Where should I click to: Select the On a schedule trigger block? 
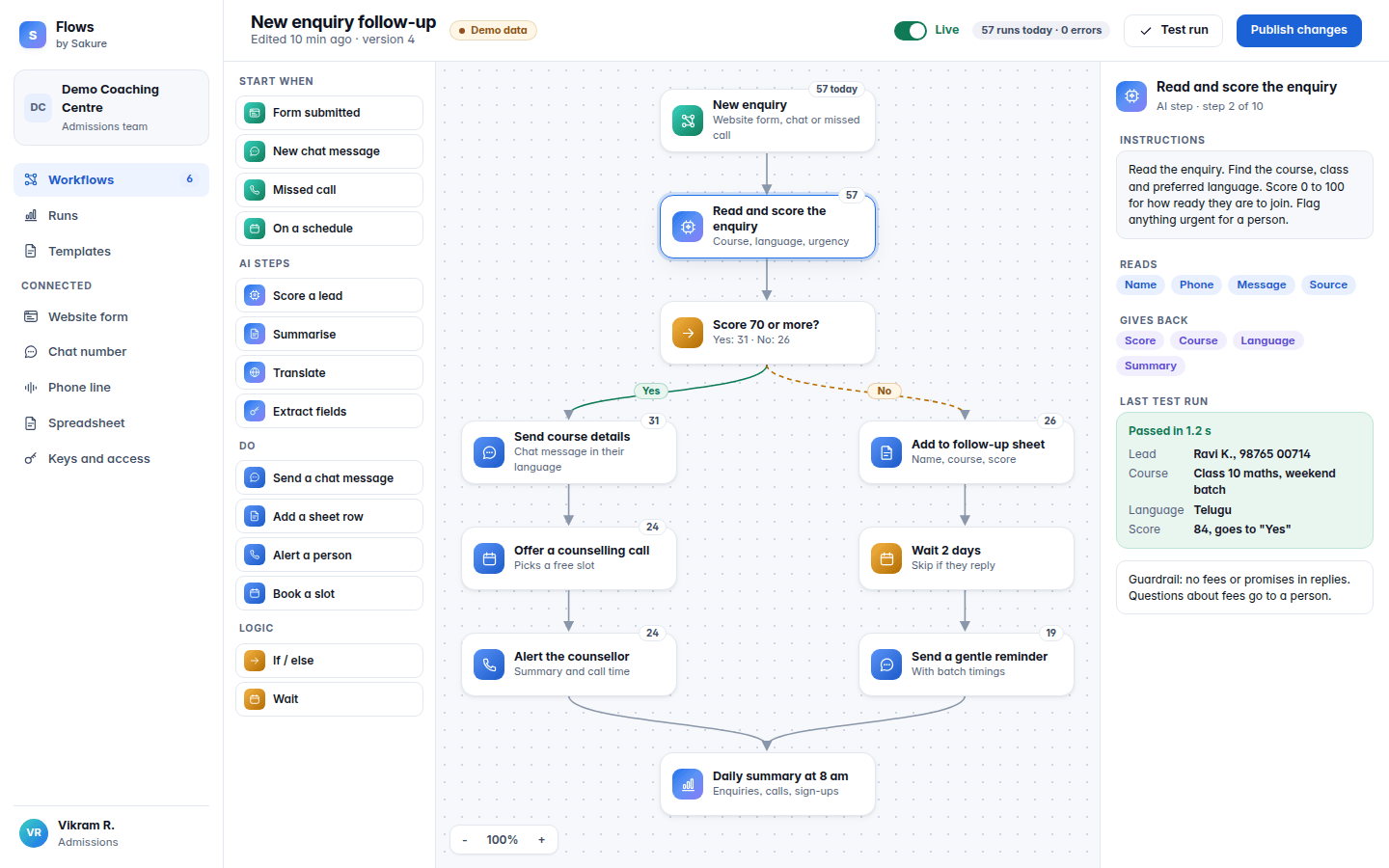pos(329,229)
